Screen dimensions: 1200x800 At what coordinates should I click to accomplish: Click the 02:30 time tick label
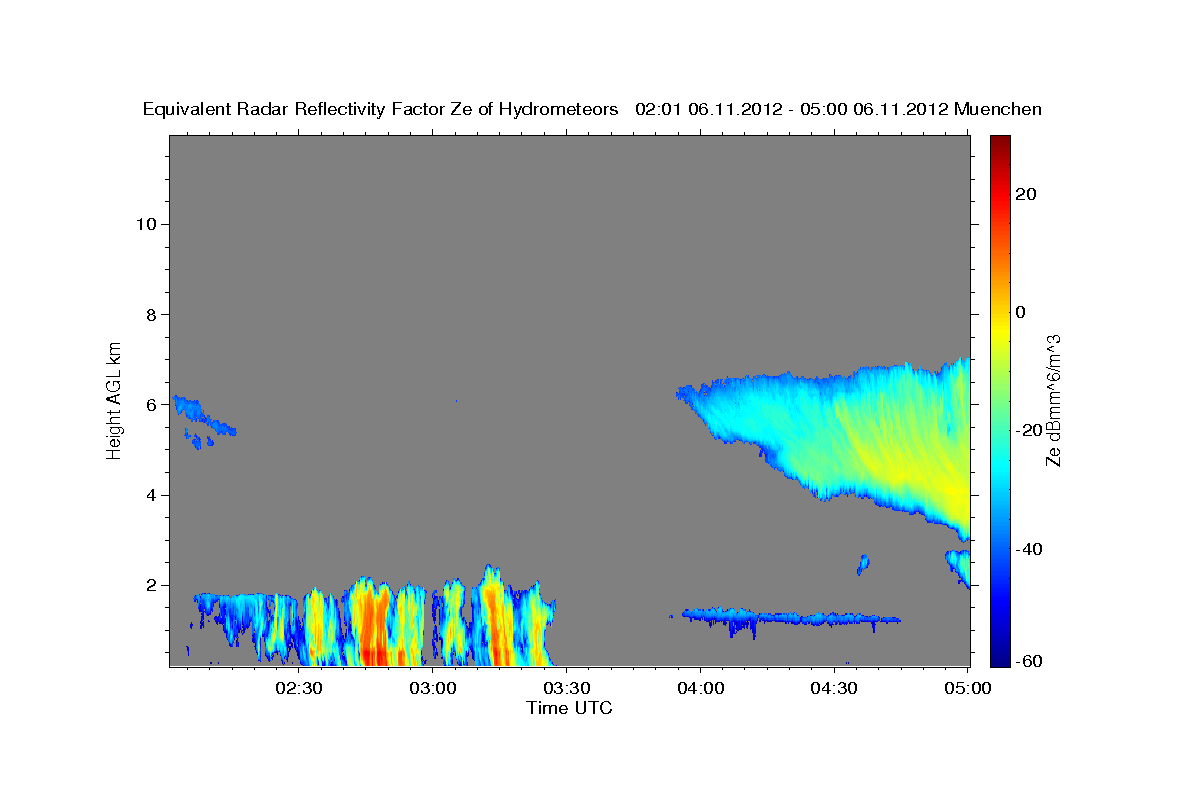[x=300, y=688]
